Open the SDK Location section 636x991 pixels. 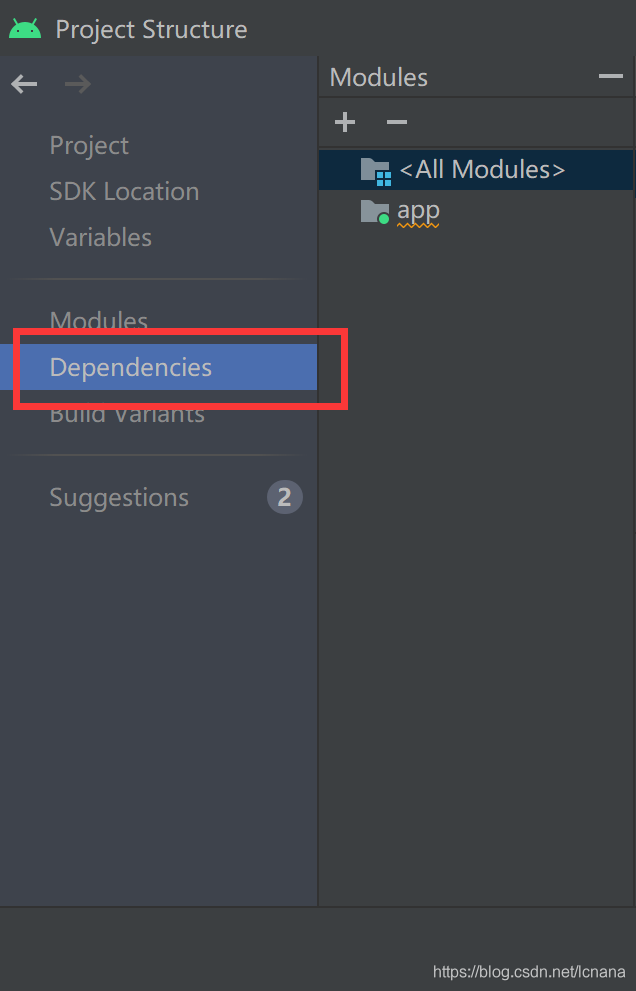click(x=125, y=192)
